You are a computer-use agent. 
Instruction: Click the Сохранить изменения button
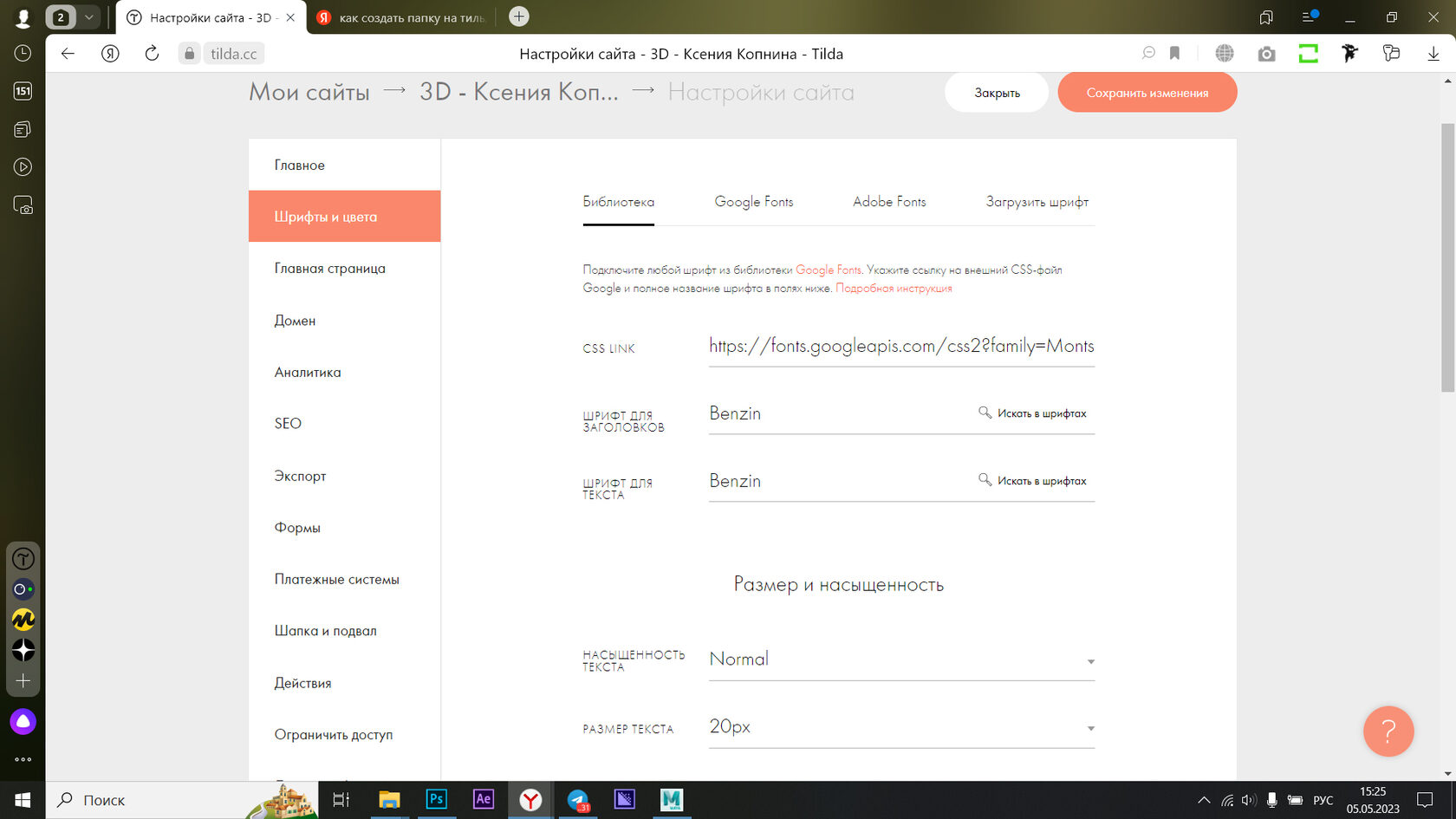pyautogui.click(x=1147, y=93)
